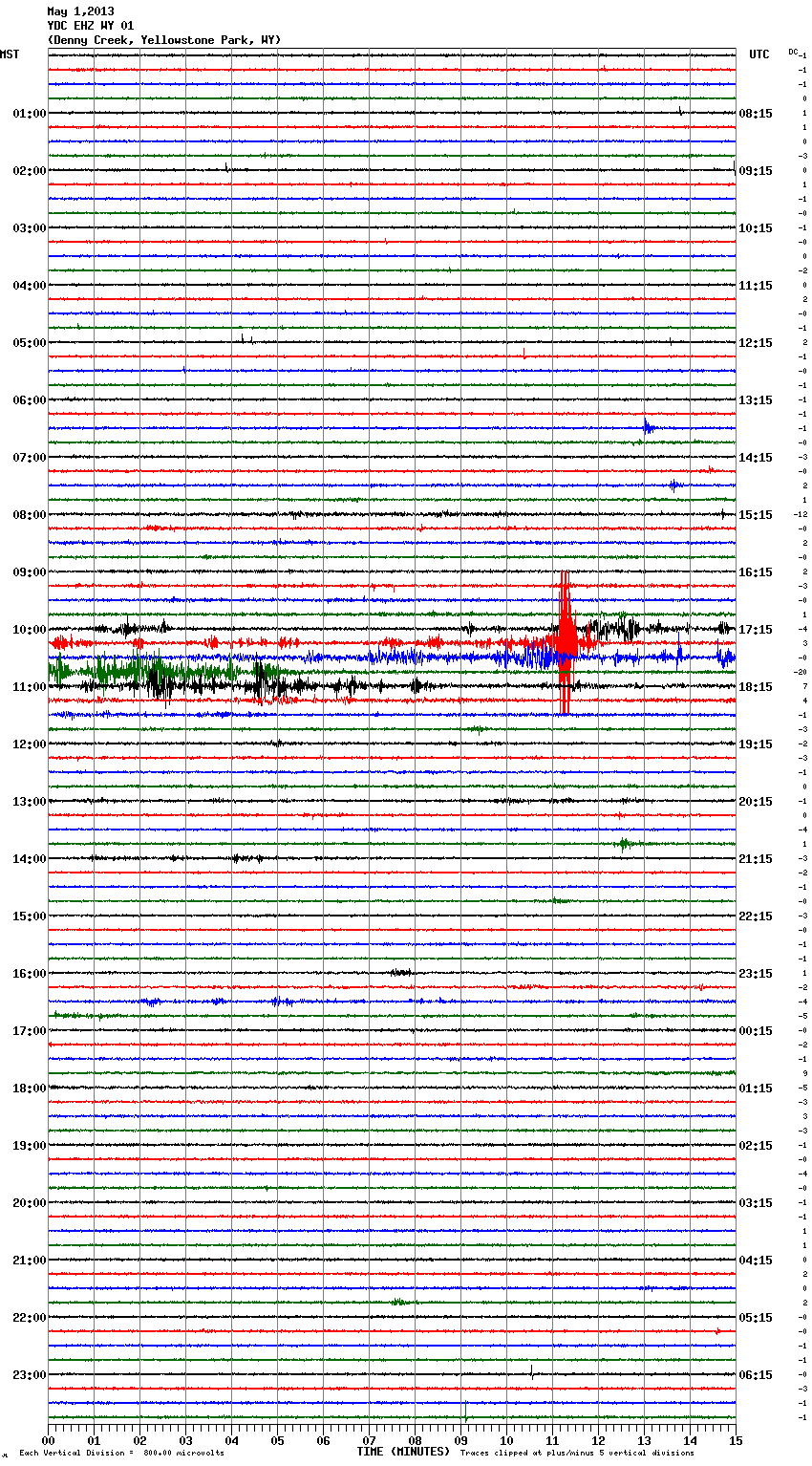Click the 22:15 UTC row label
Viewport: 812px width, 1466px height.
tap(756, 916)
